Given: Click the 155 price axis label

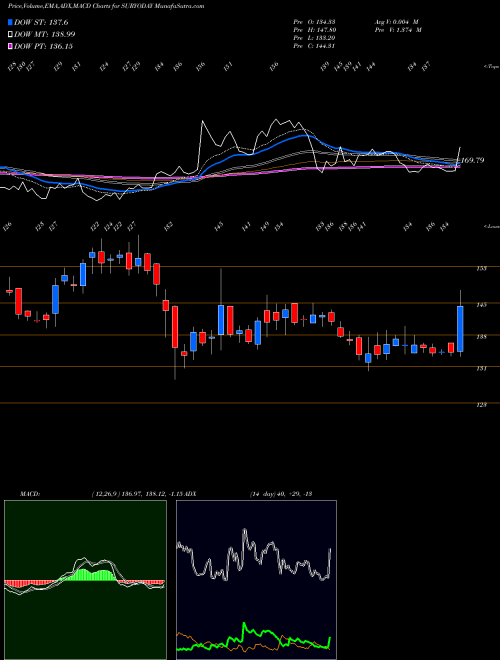Looking at the screenshot, I should tap(482, 268).
